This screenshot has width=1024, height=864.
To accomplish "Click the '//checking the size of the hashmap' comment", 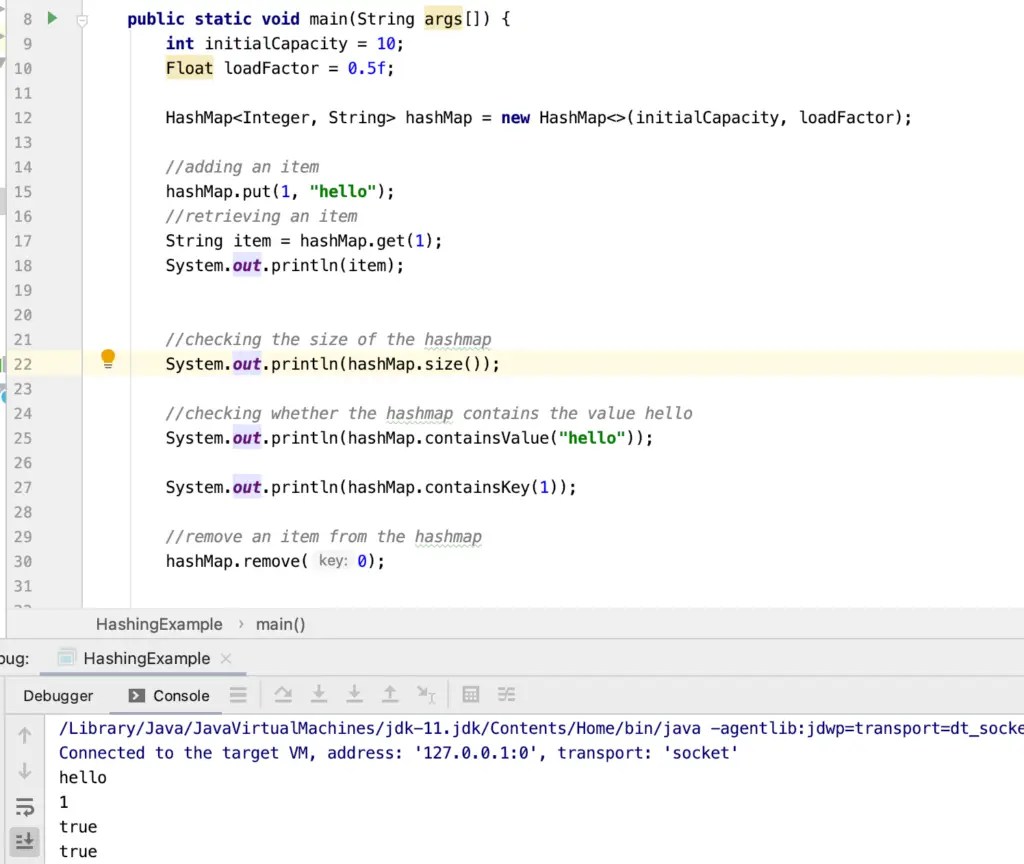I will [x=328, y=340].
